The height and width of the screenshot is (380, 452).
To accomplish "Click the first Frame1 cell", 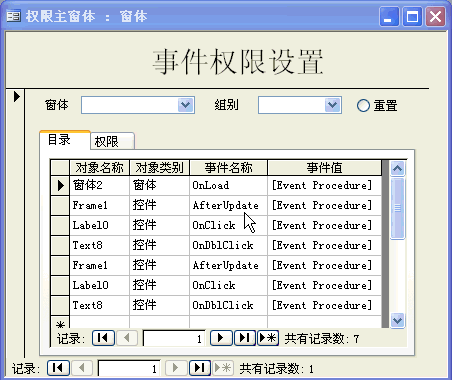I will [x=99, y=205].
